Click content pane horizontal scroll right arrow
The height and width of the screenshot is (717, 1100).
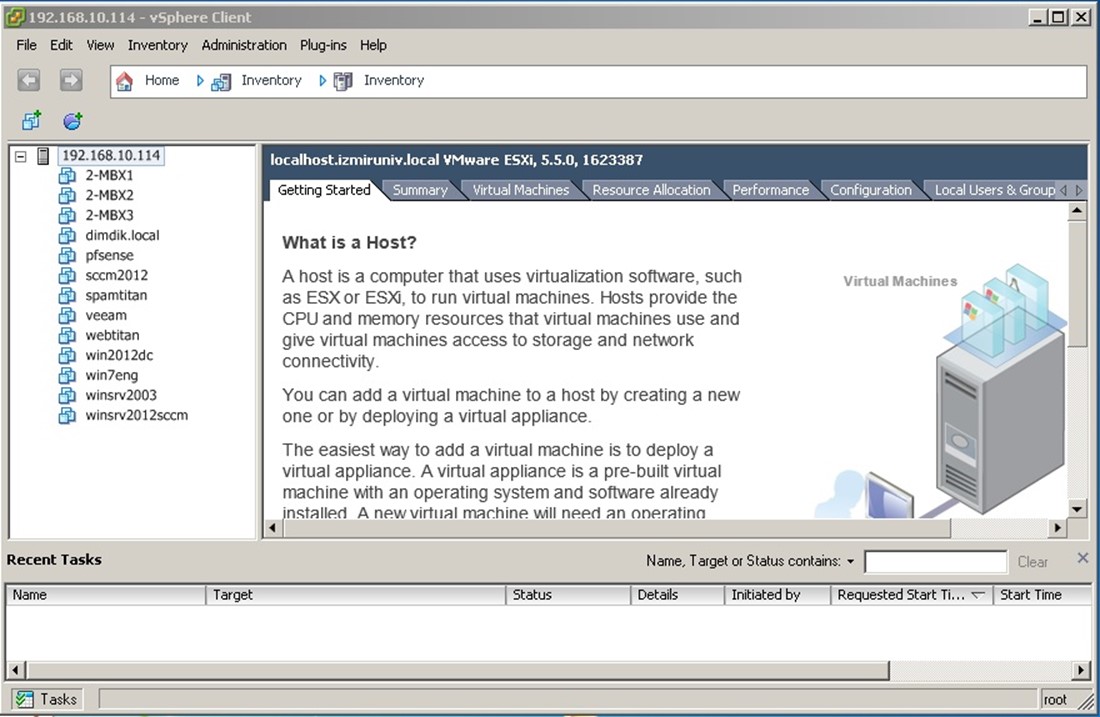pyautogui.click(x=1058, y=528)
